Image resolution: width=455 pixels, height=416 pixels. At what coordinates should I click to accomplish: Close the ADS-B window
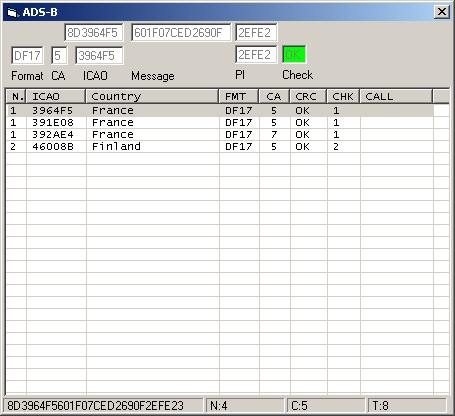tap(442, 12)
